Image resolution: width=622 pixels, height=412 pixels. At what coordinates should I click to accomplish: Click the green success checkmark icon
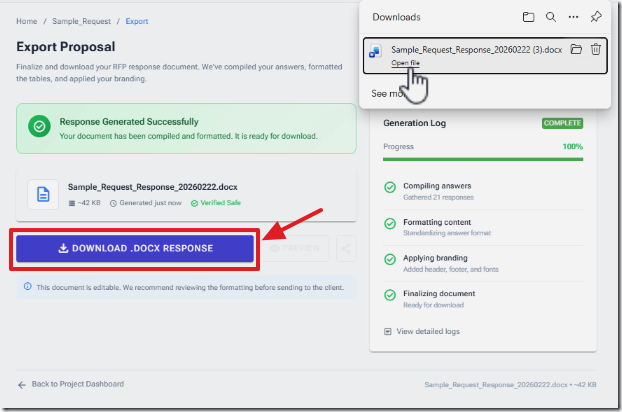tap(39, 127)
